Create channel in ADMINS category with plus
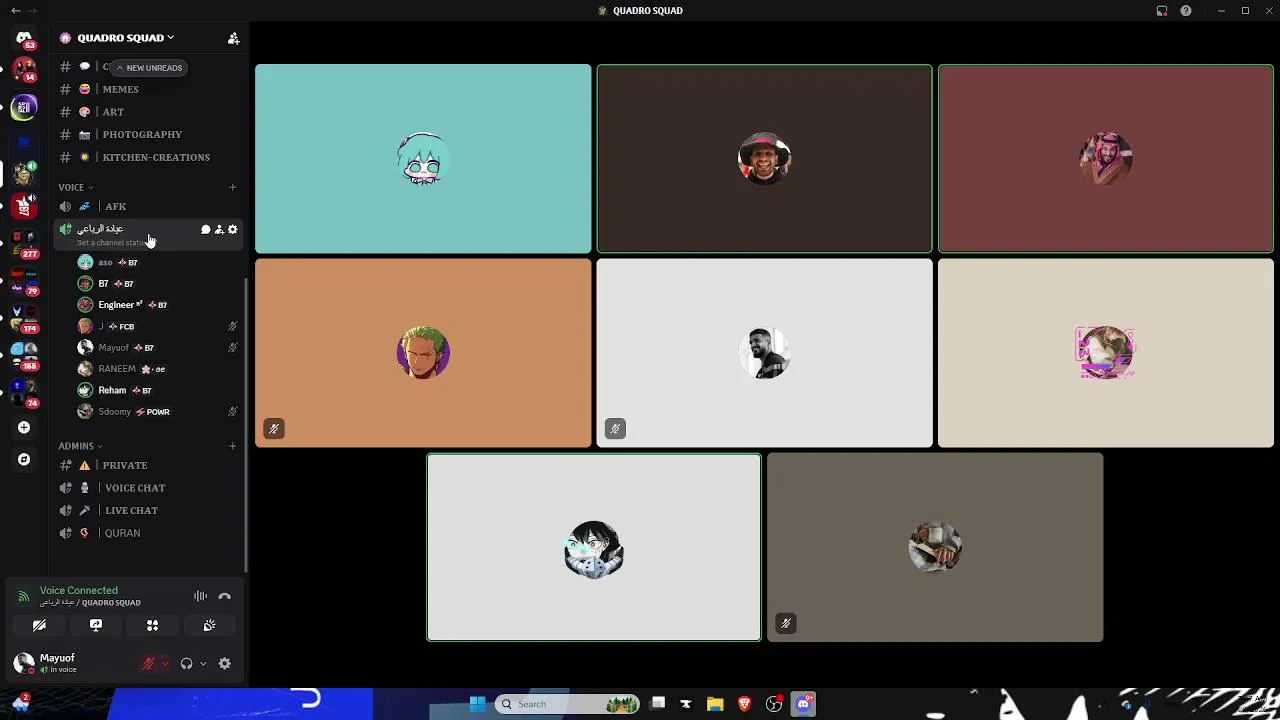Screen dimensions: 1280x720 coord(232,446)
